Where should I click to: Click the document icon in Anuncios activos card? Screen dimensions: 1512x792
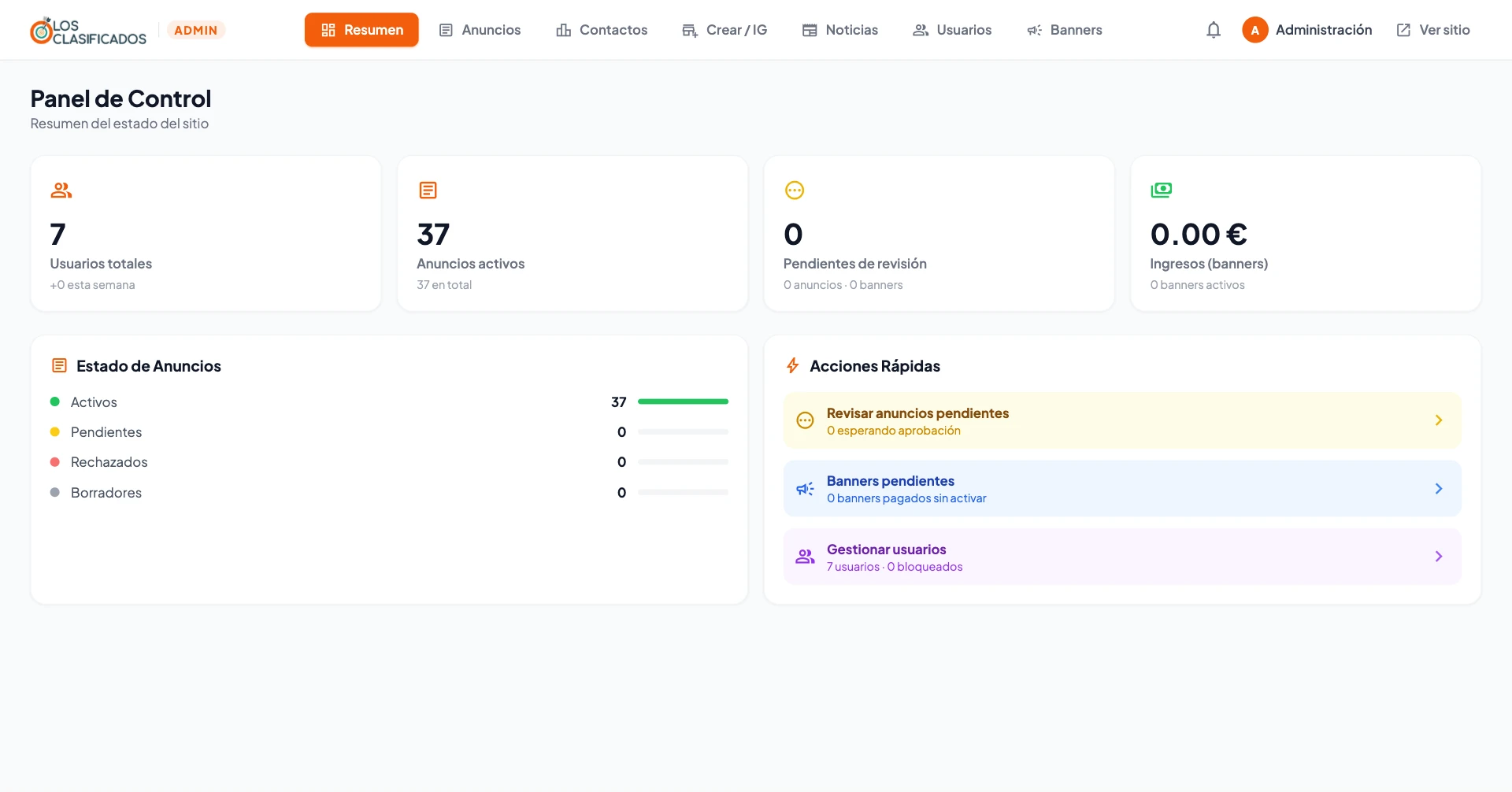pyautogui.click(x=428, y=190)
